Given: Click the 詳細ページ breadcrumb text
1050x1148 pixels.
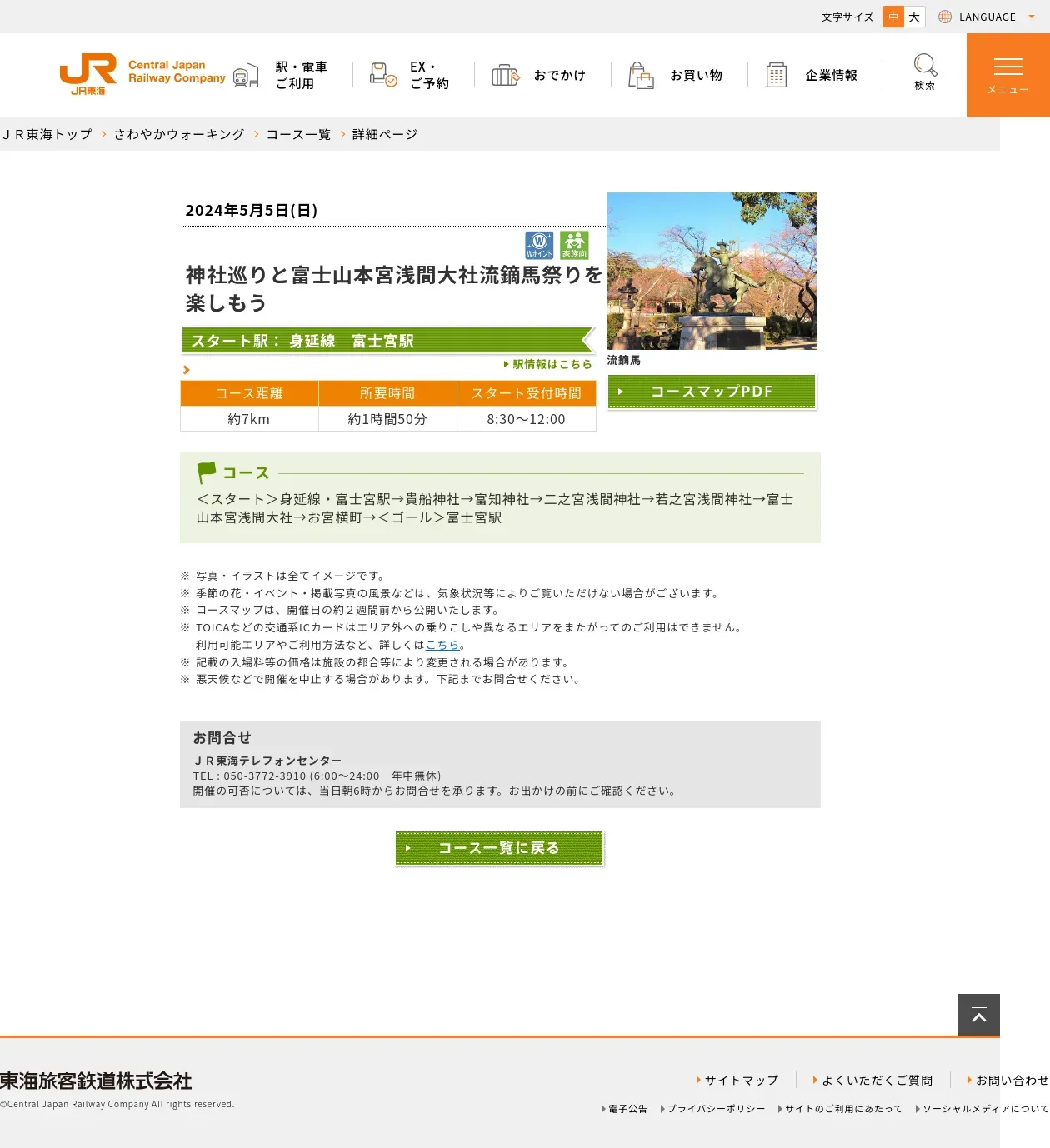Looking at the screenshot, I should click(x=385, y=134).
